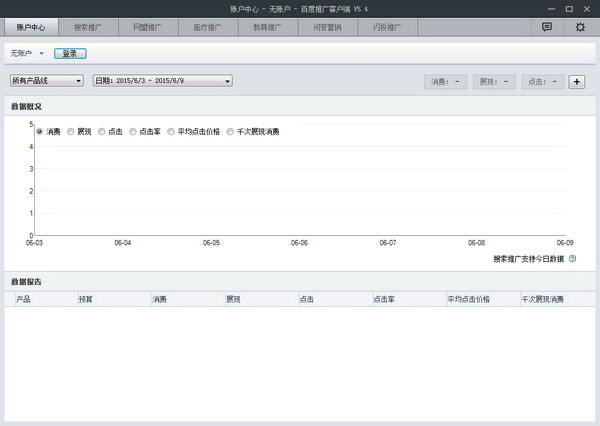Viewport: 600px width, 426px height.
Task: Click the 登录 login button
Action: [x=70, y=53]
